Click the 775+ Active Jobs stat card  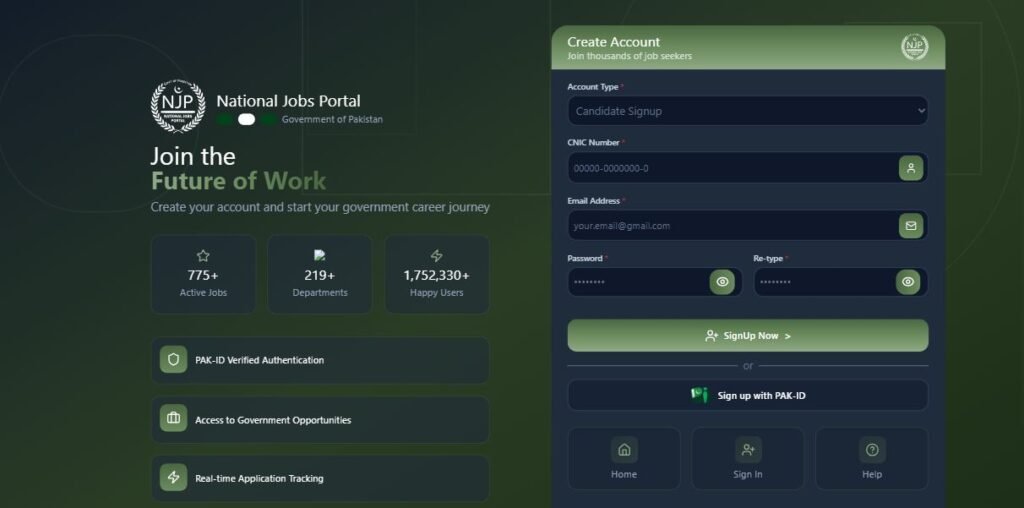click(x=203, y=274)
